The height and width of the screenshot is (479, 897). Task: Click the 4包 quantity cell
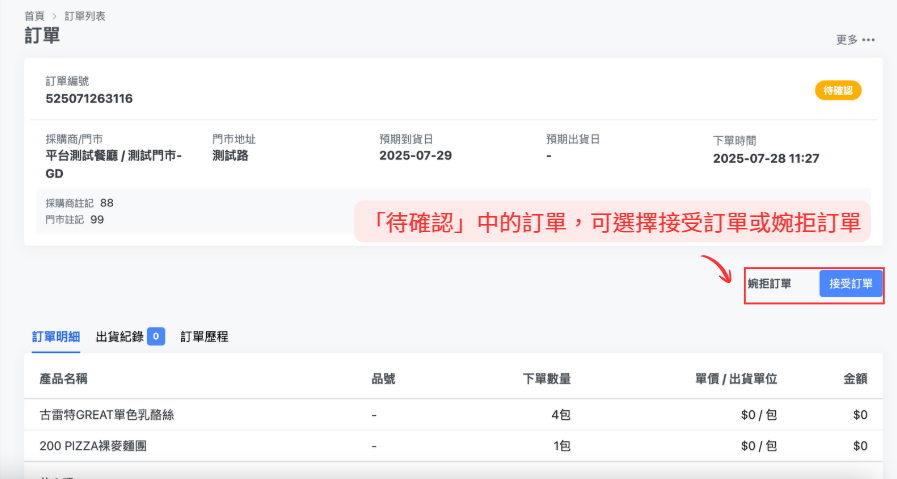pos(561,415)
